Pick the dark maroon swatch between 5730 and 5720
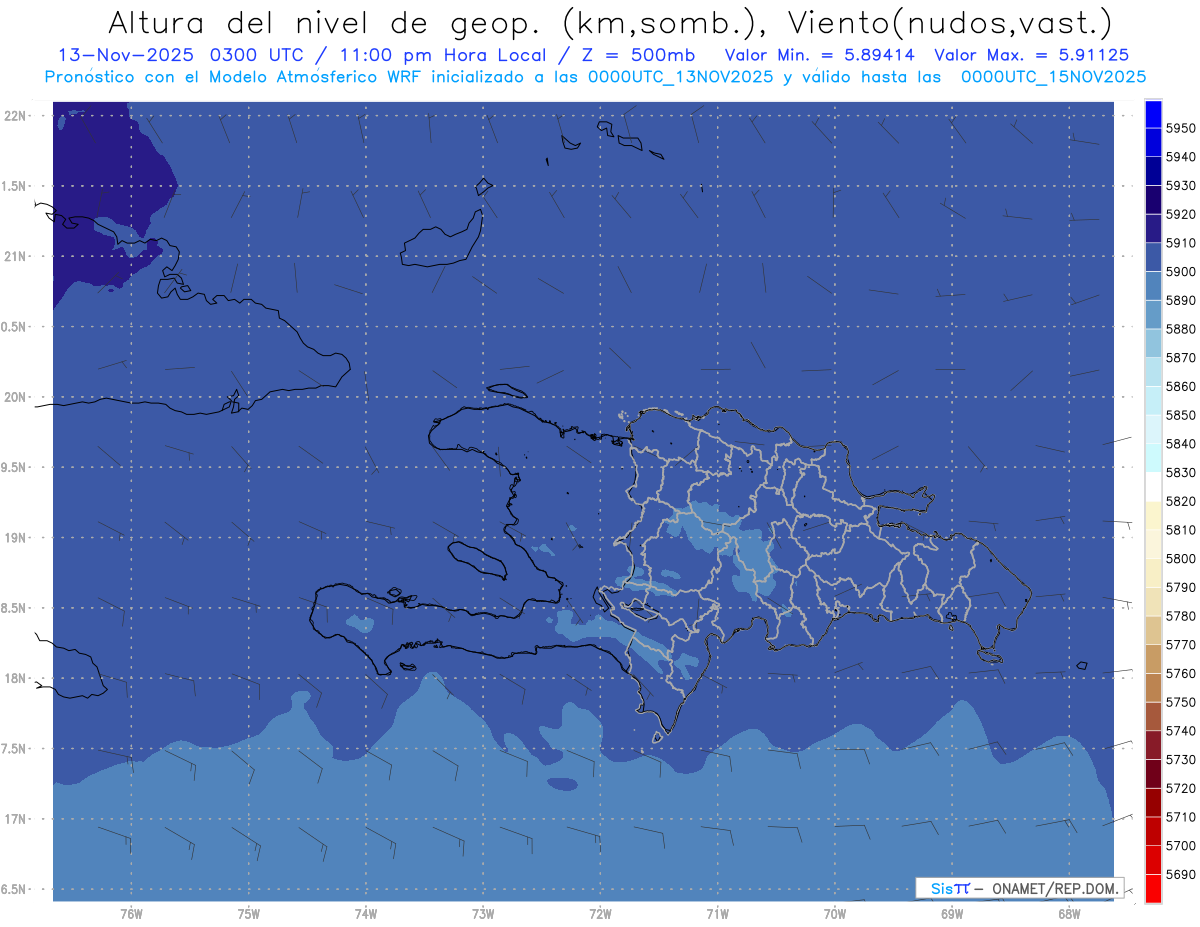The width and height of the screenshot is (1200, 927). click(x=1152, y=773)
